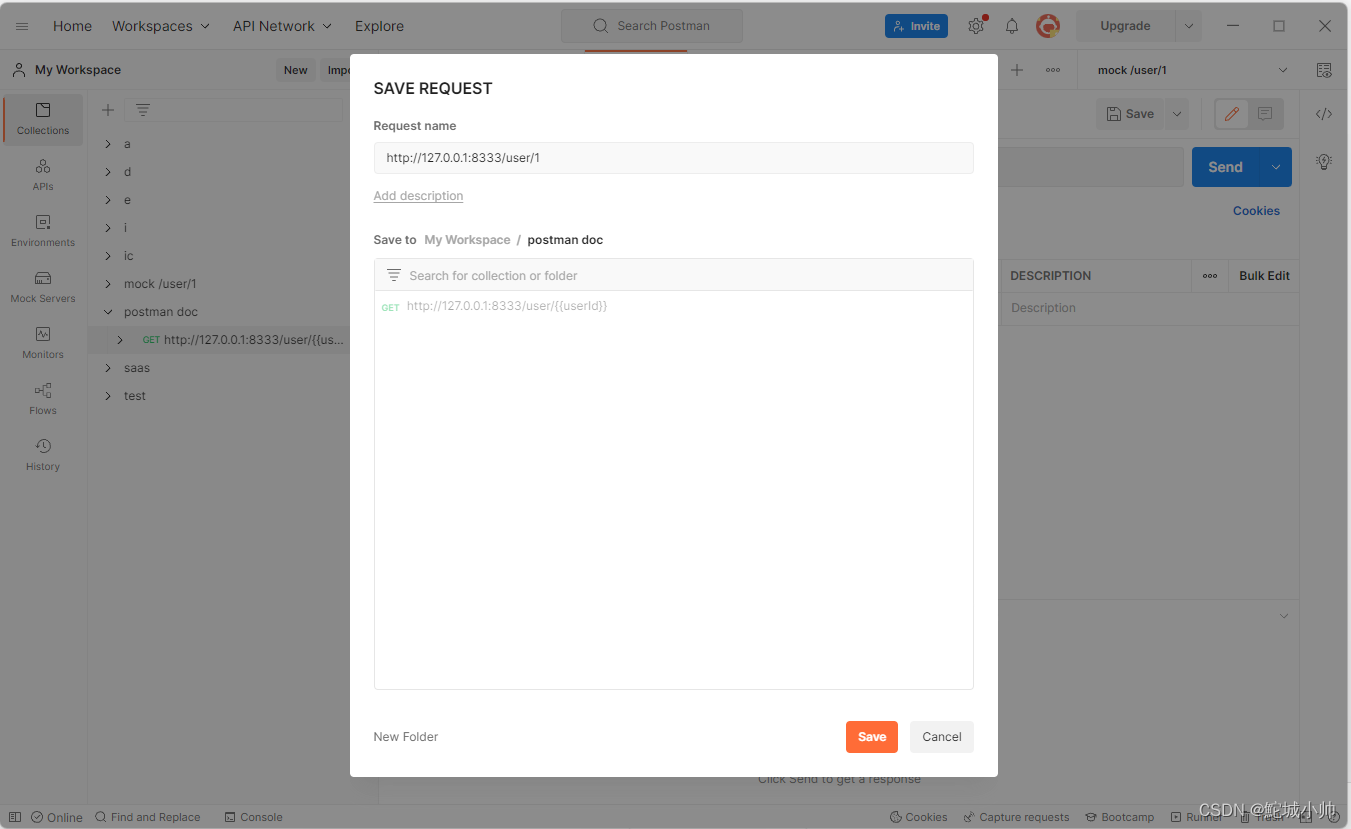This screenshot has width=1351, height=829.
Task: Expand the test collection
Action: [108, 396]
